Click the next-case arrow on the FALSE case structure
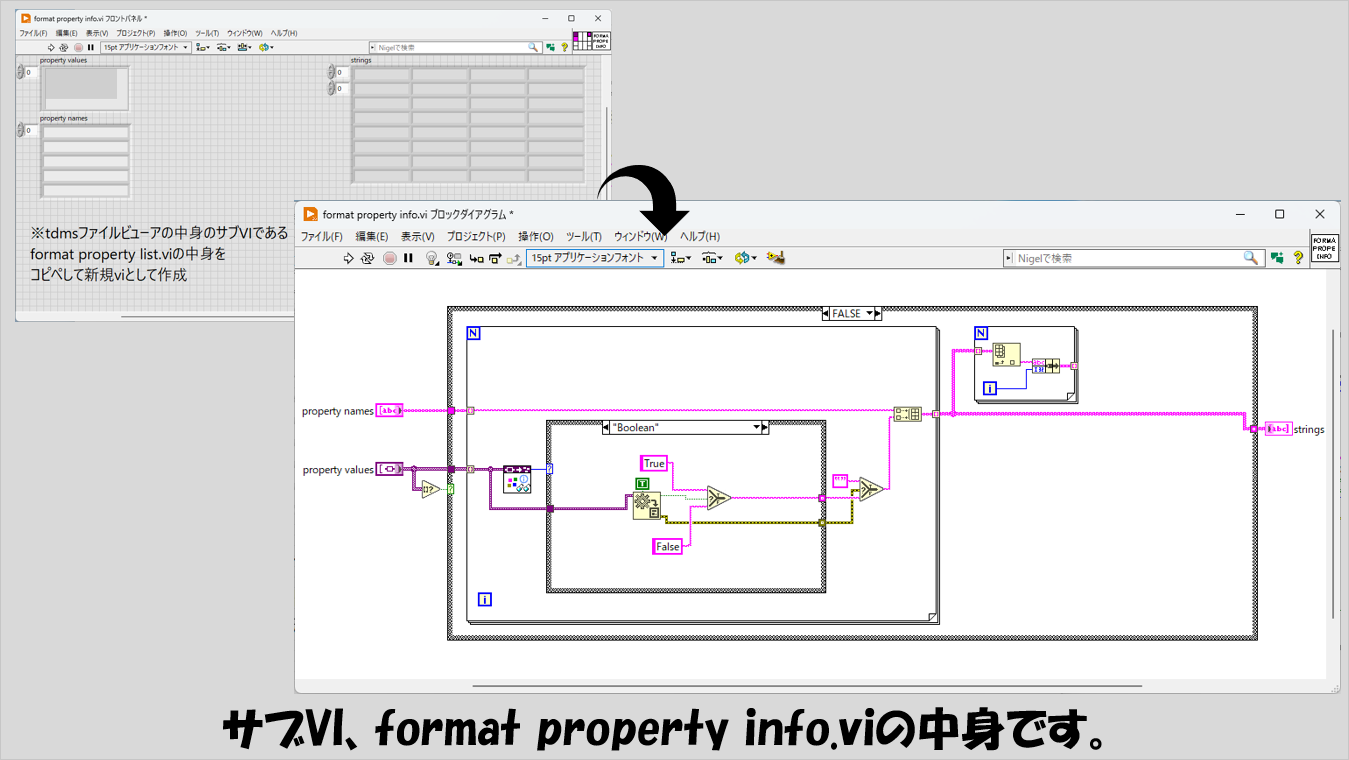This screenshot has width=1349, height=760. point(877,314)
